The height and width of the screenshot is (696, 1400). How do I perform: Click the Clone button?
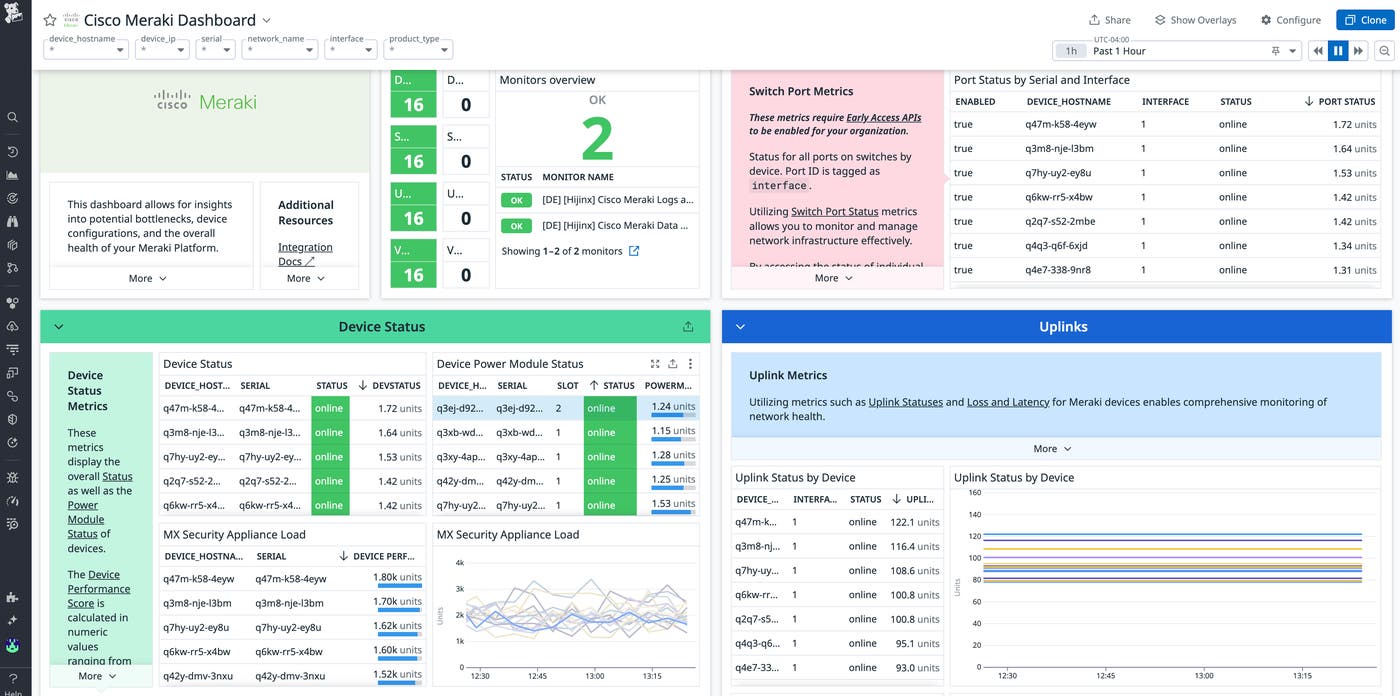[1364, 19]
